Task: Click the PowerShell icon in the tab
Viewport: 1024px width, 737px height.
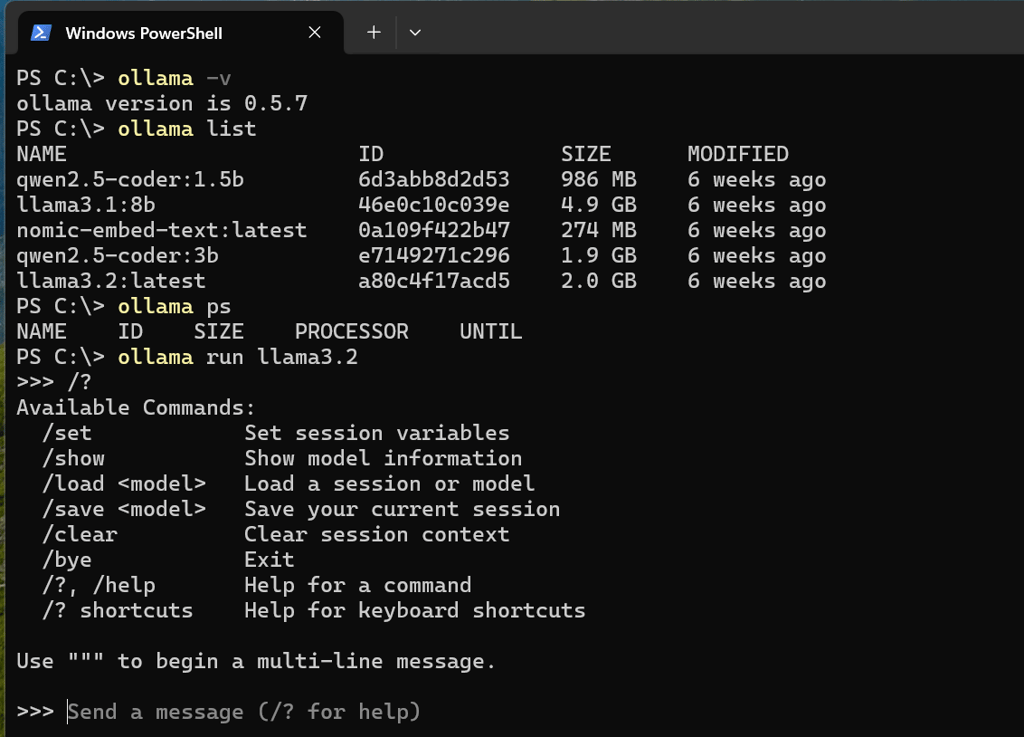Action: pos(41,33)
